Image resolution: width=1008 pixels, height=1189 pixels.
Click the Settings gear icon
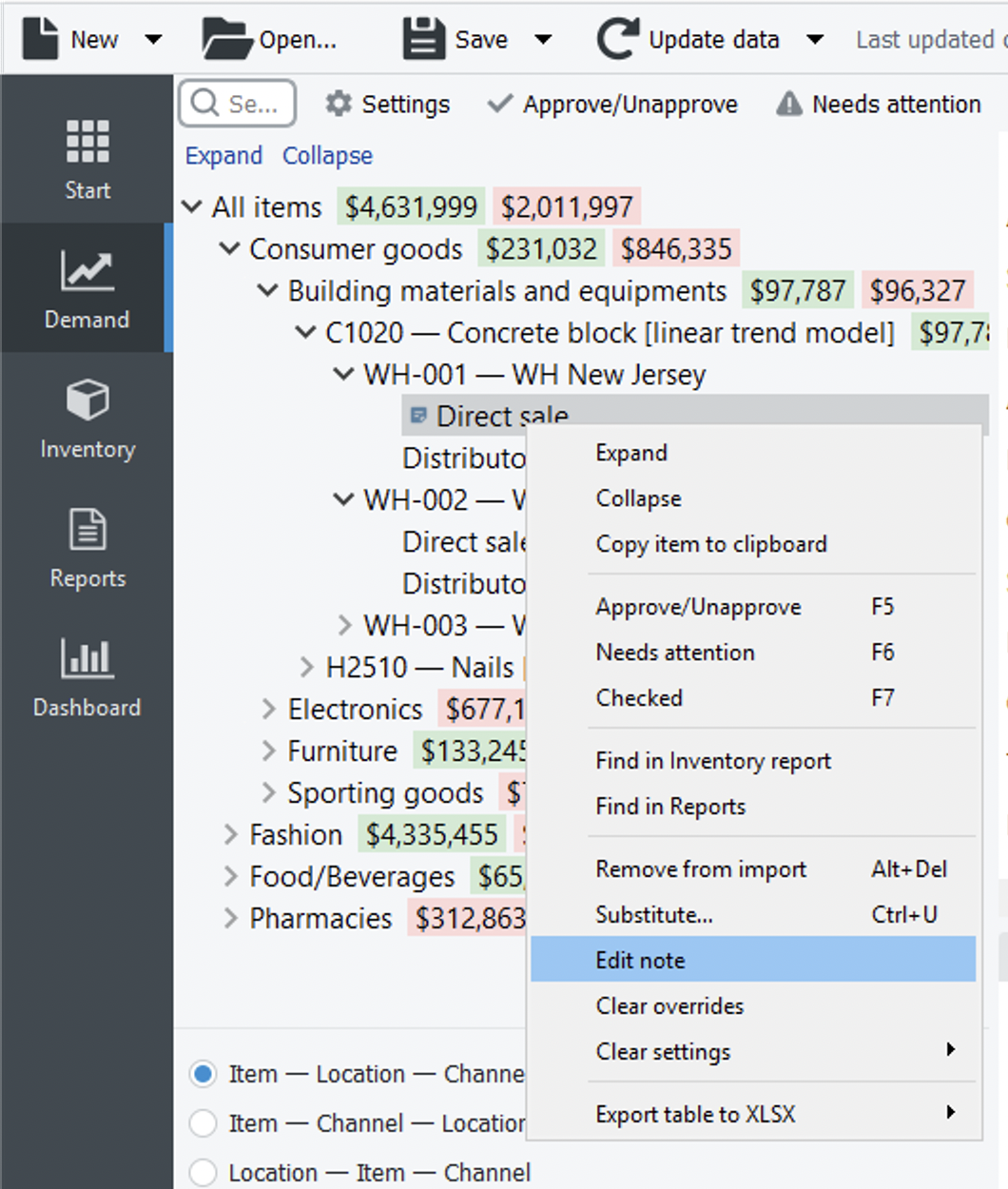click(339, 104)
